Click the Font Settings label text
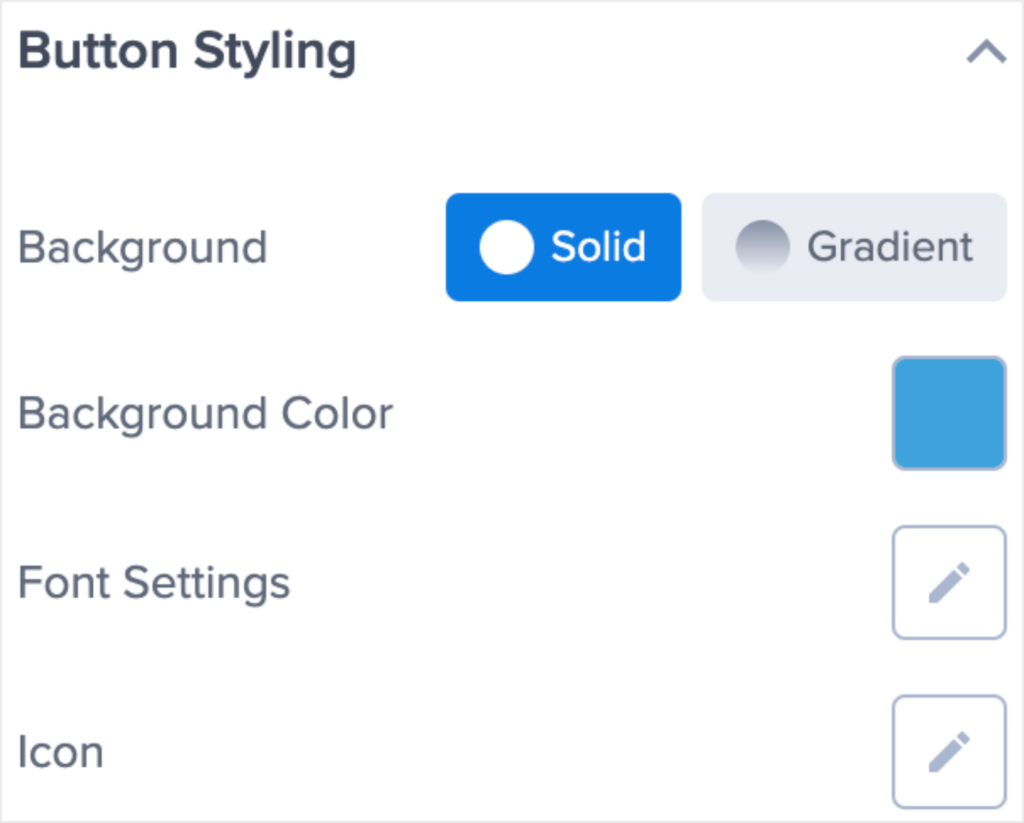 (x=155, y=582)
